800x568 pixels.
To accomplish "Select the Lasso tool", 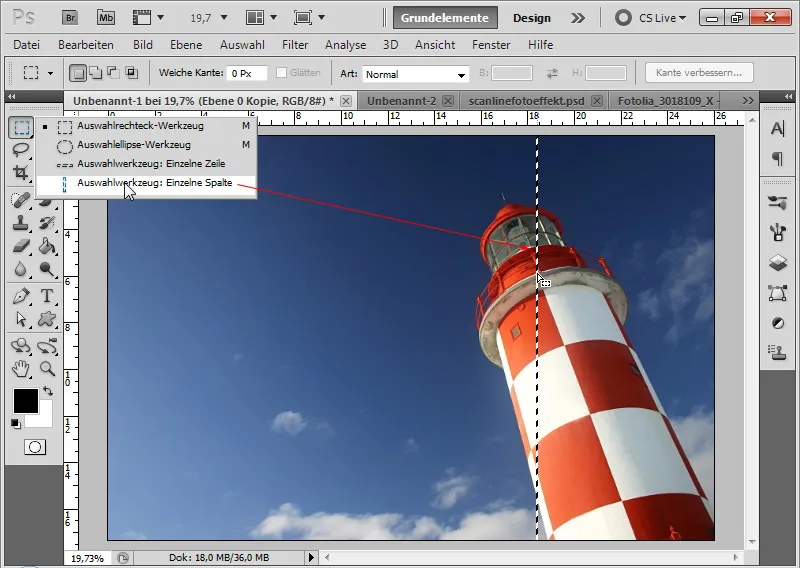I will 21,150.
